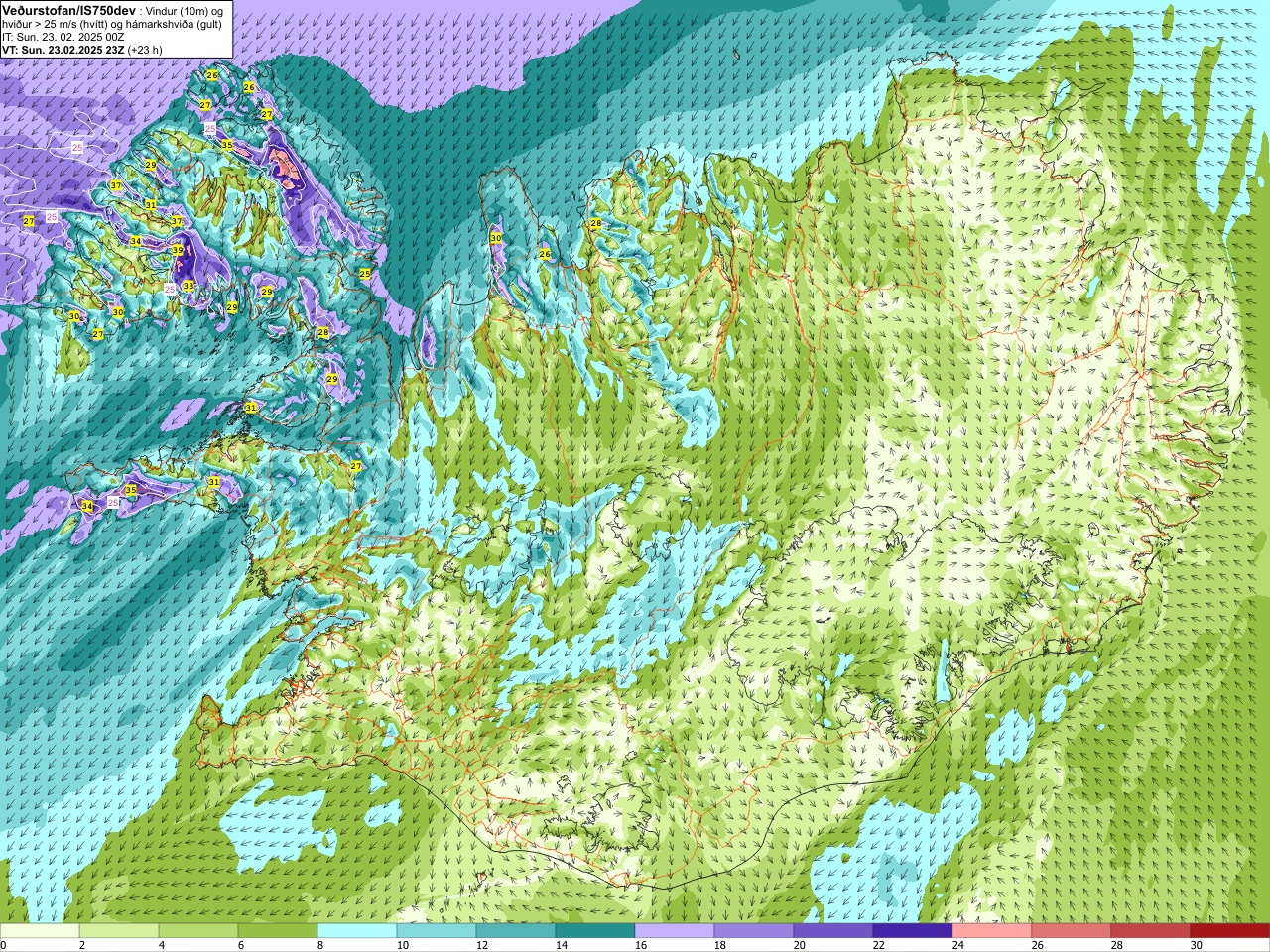
Task: Click the yellow gust label 33
Action: (188, 286)
